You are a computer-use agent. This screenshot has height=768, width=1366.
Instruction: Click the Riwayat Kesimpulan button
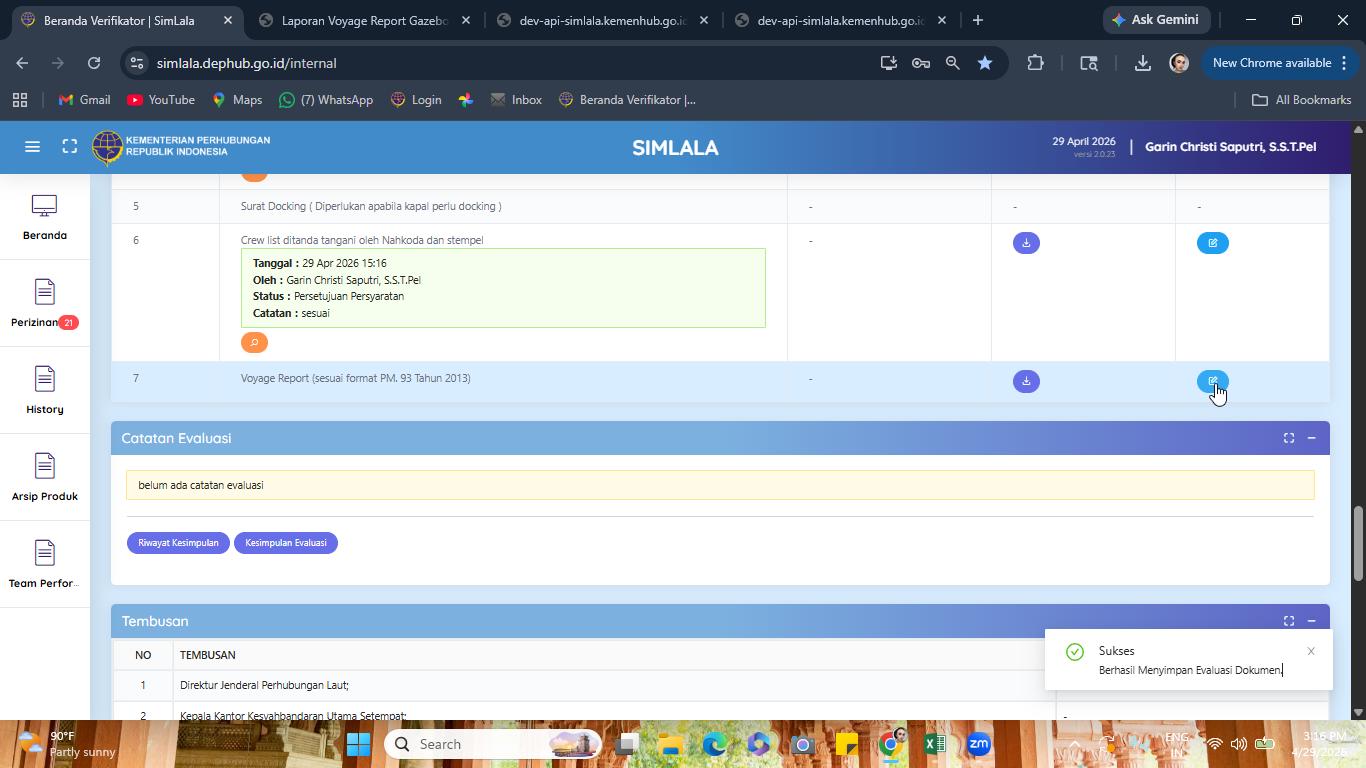(178, 543)
